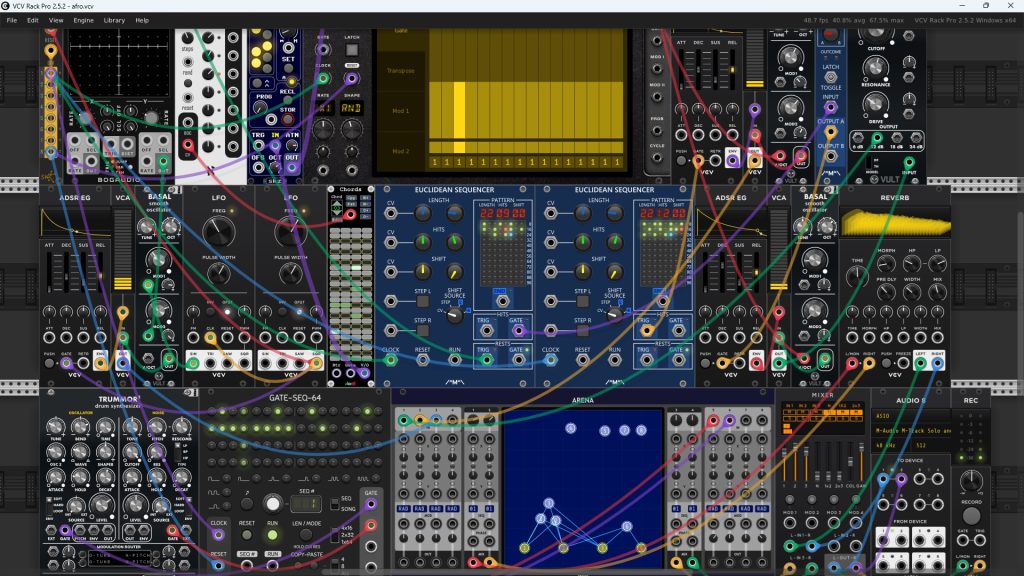This screenshot has width=1024, height=576.
Task: Click the OCT knob on the left Basal oscillator
Action: coord(170,227)
